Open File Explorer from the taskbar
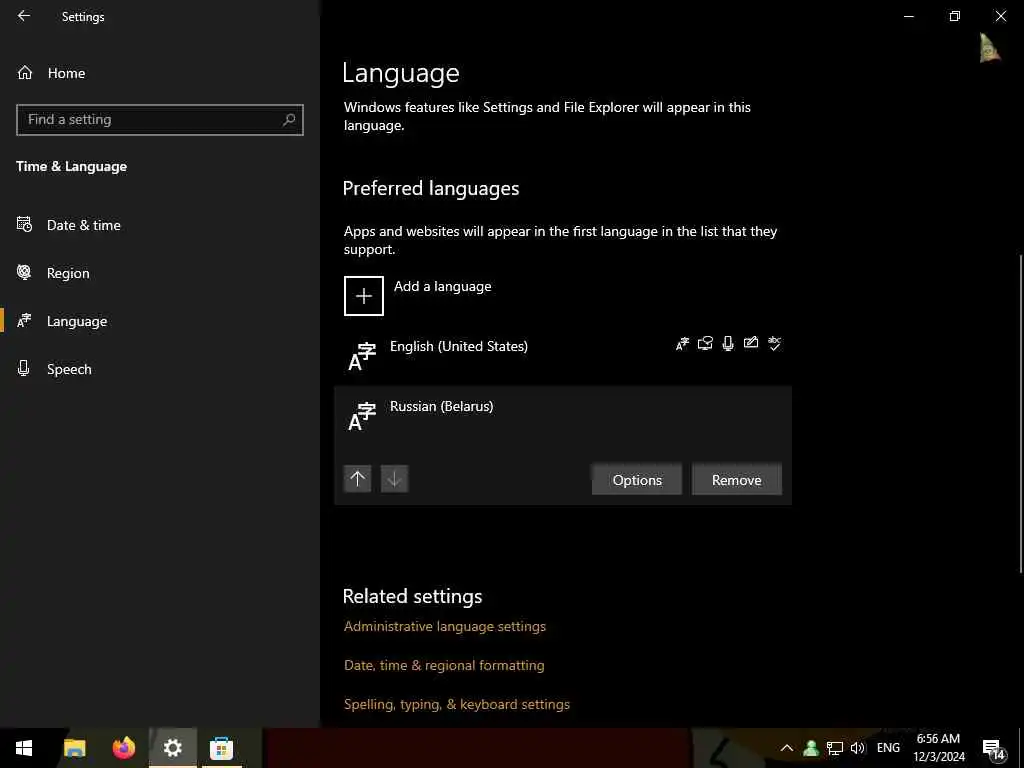The height and width of the screenshot is (768, 1024). coord(74,748)
